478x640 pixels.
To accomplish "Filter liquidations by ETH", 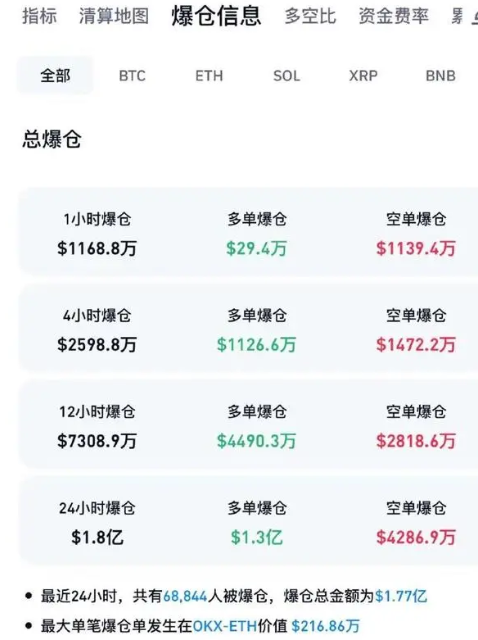I will (x=209, y=76).
